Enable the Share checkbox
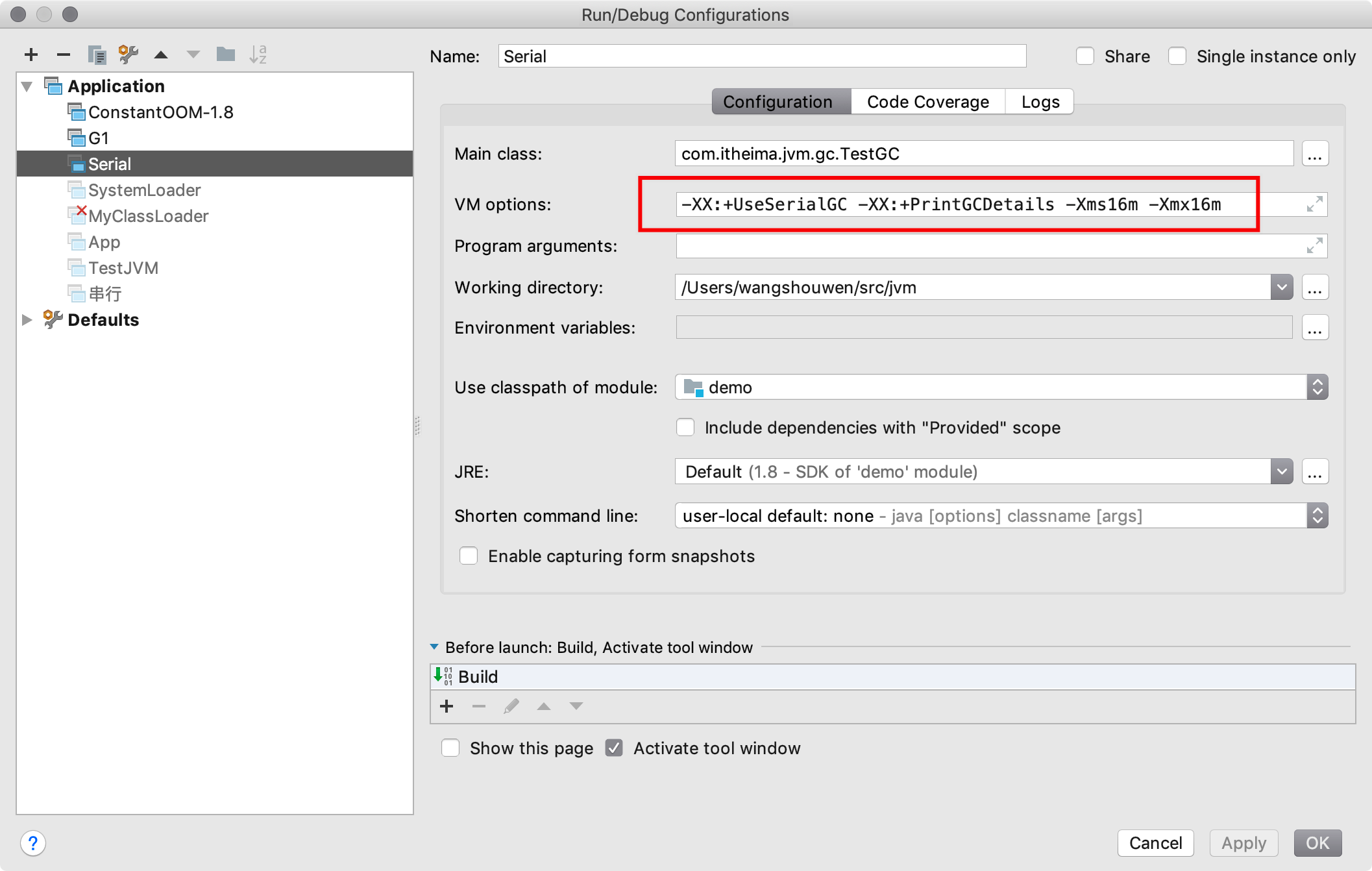This screenshot has height=871, width=1372. click(x=1085, y=56)
